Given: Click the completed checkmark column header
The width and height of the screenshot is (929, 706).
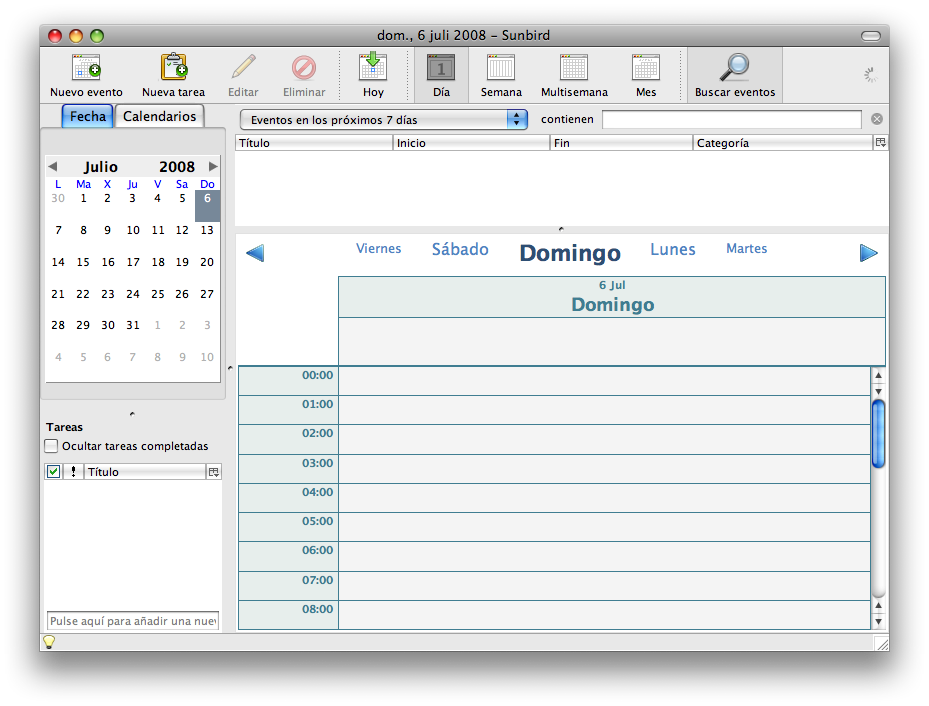Looking at the screenshot, I should [x=53, y=472].
